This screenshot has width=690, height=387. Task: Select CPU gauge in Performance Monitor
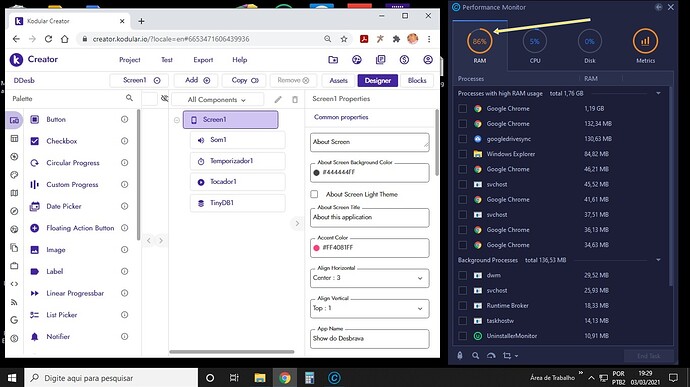tap(535, 45)
